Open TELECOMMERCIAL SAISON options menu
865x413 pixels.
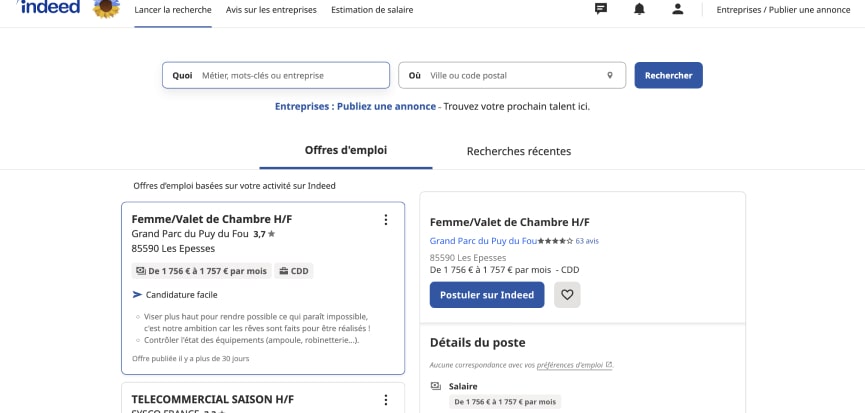[x=386, y=400]
